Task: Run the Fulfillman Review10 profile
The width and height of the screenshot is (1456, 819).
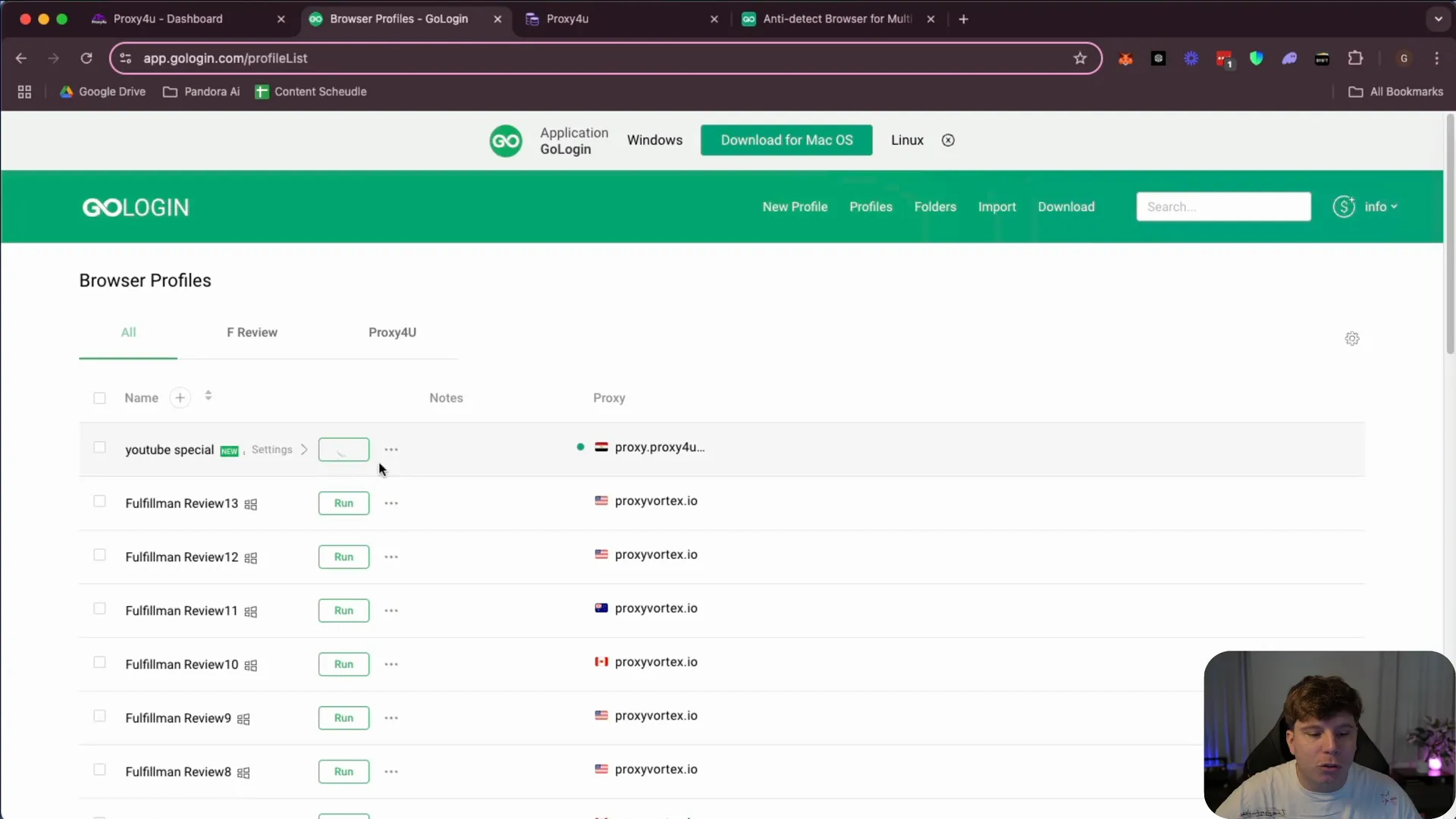Action: click(344, 664)
